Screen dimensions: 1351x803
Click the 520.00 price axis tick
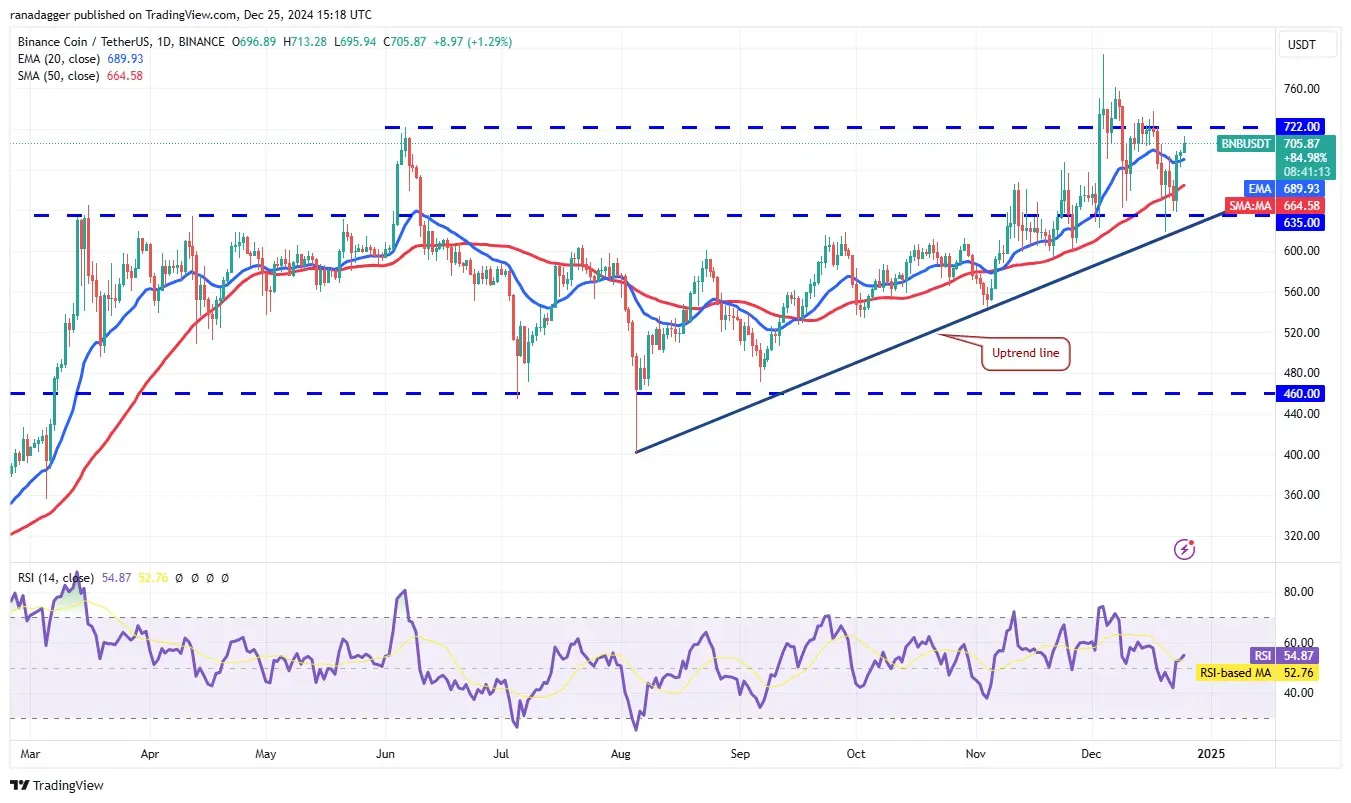click(x=1301, y=333)
